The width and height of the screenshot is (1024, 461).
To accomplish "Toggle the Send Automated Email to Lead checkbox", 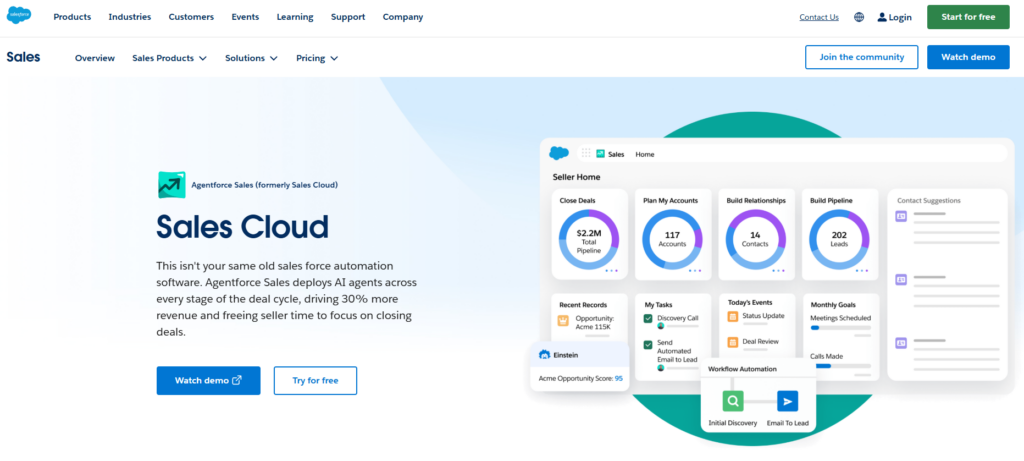I will click(648, 344).
